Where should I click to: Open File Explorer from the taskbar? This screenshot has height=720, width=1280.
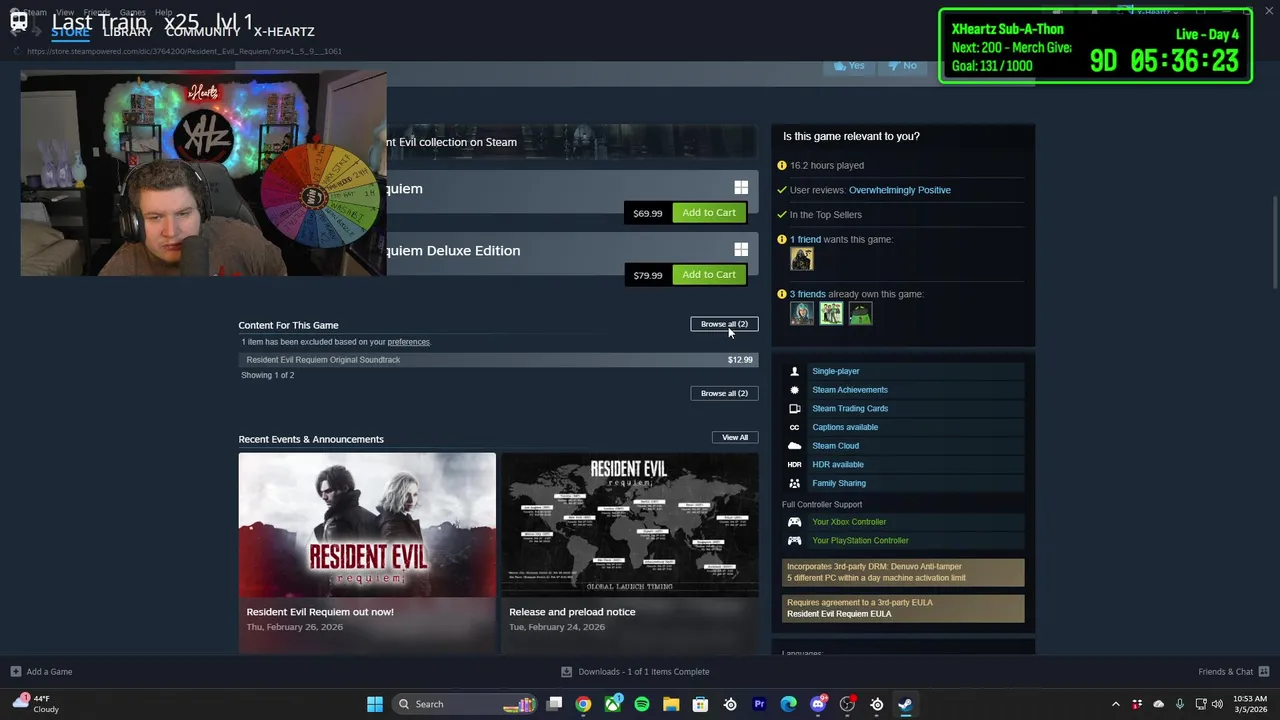(x=671, y=704)
